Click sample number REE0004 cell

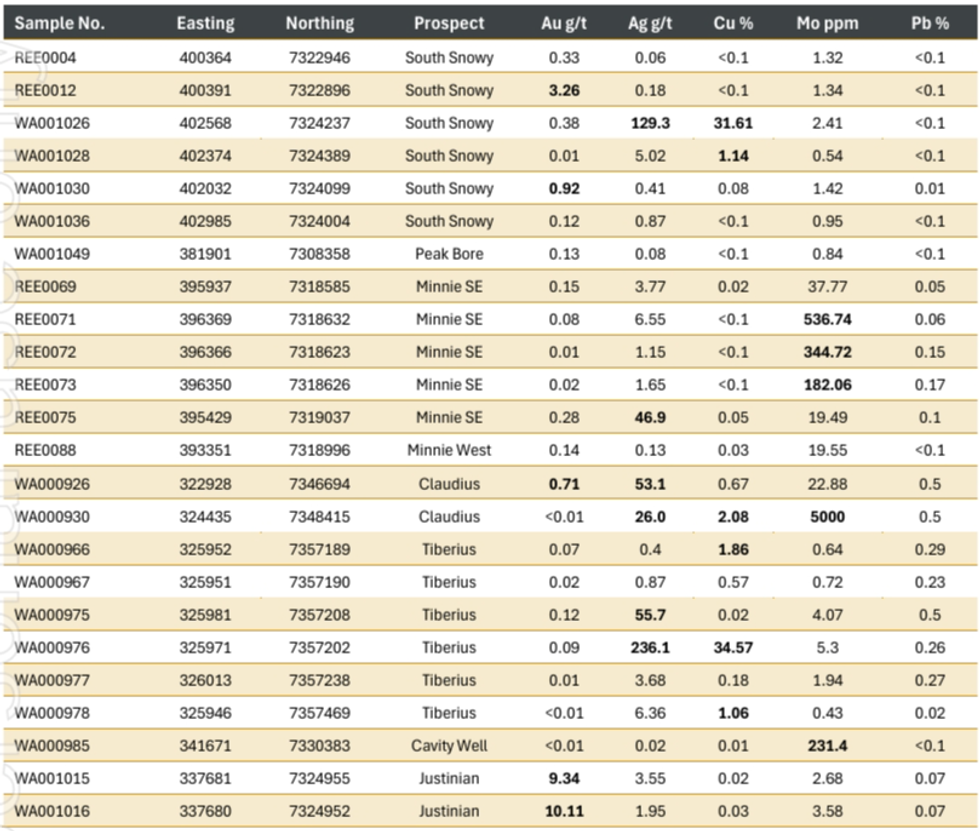tap(46, 58)
